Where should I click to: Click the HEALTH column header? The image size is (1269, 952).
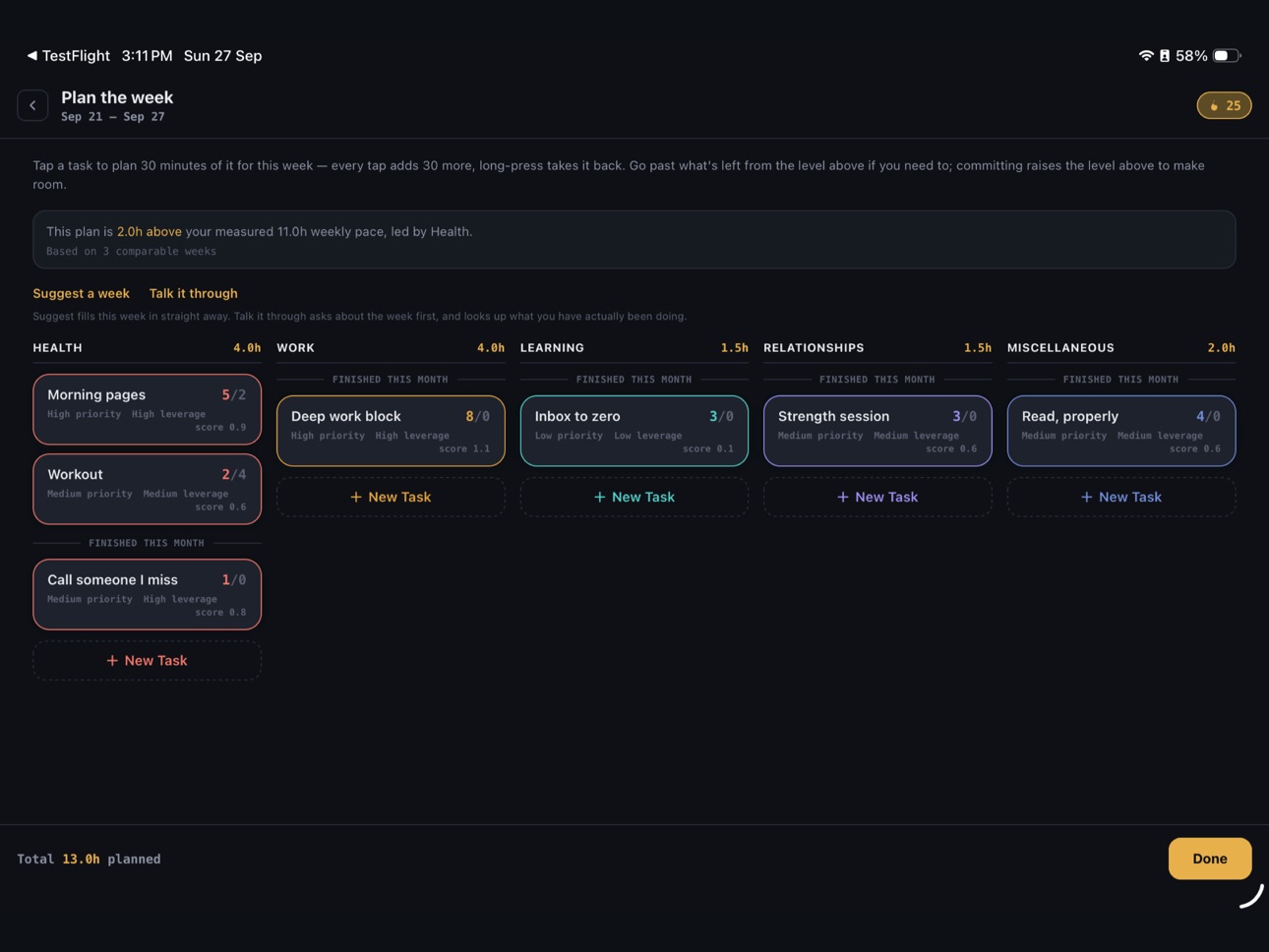pyautogui.click(x=57, y=348)
